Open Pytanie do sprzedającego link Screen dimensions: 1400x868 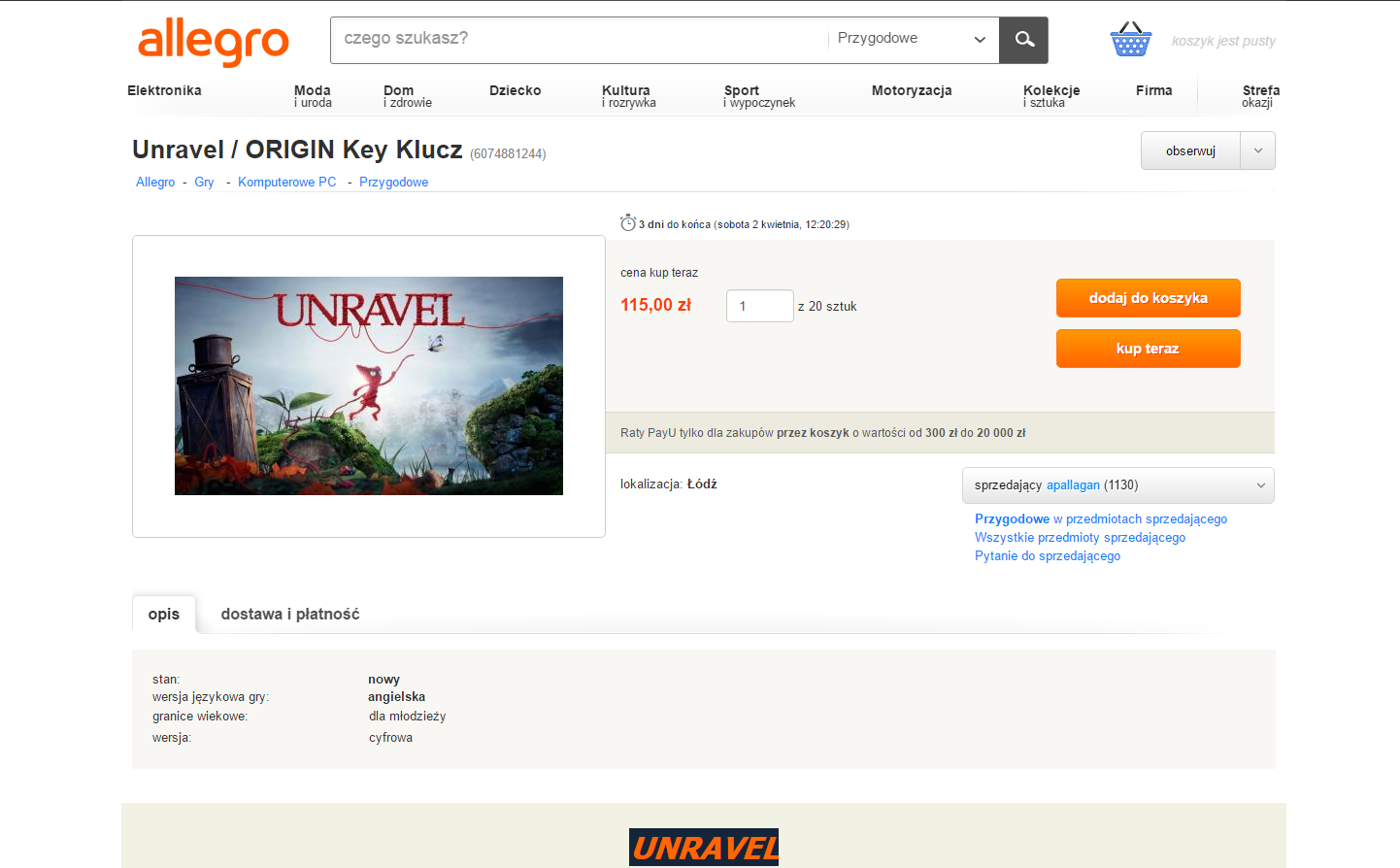[x=1048, y=555]
